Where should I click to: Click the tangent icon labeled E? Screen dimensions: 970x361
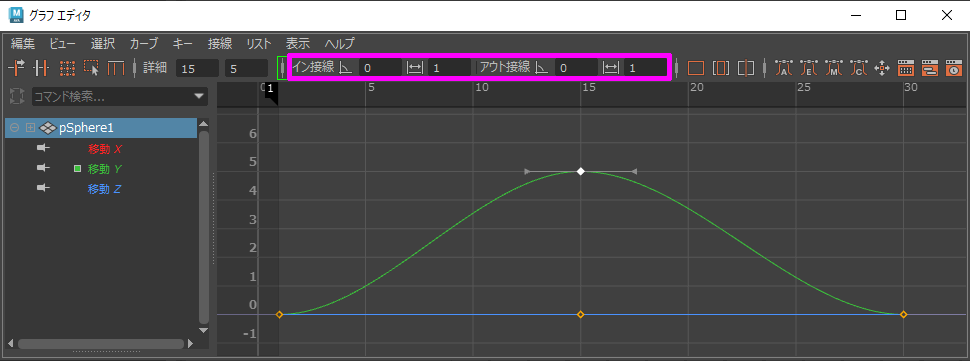pos(809,67)
